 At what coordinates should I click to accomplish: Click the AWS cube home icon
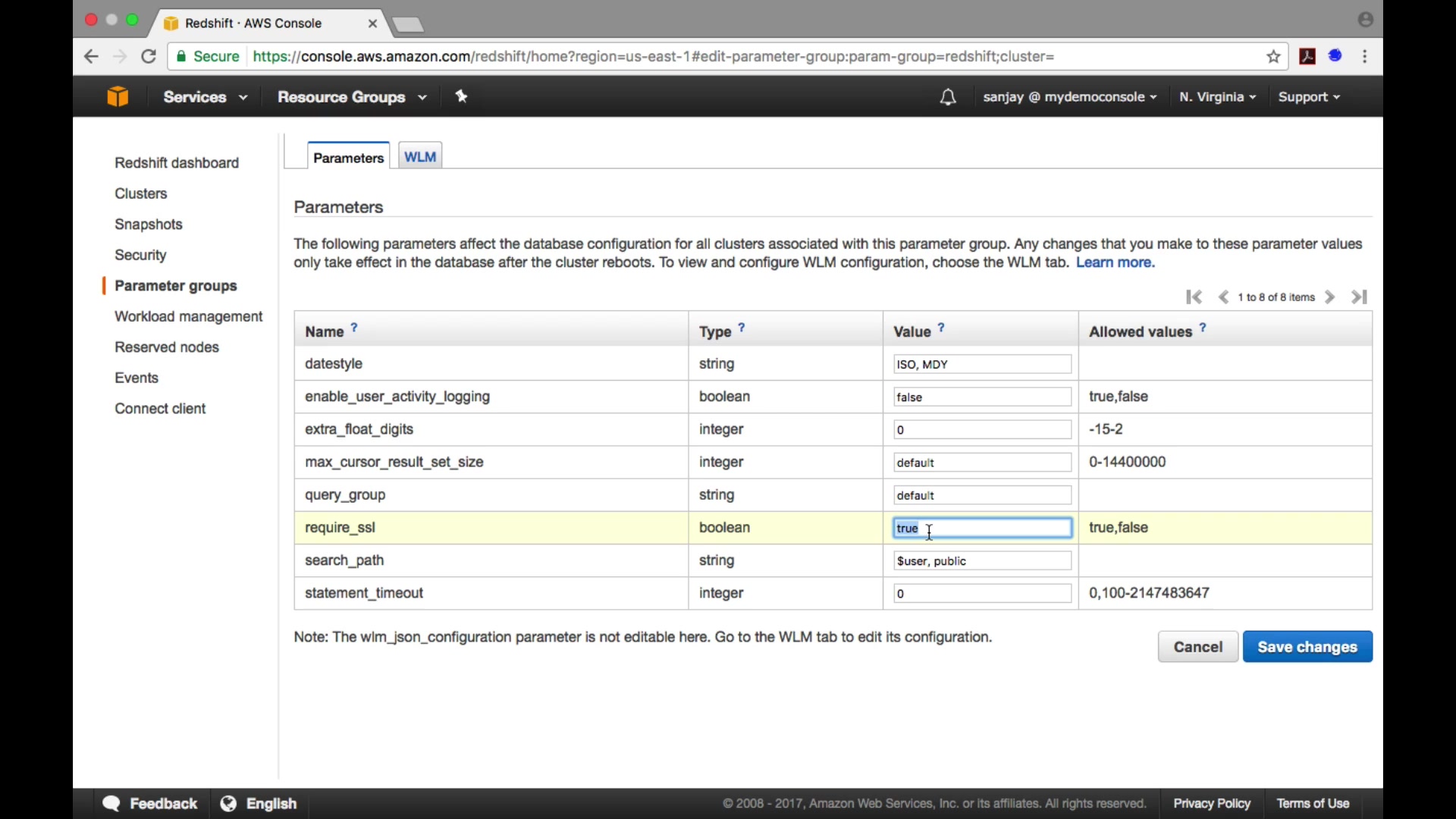tap(118, 97)
